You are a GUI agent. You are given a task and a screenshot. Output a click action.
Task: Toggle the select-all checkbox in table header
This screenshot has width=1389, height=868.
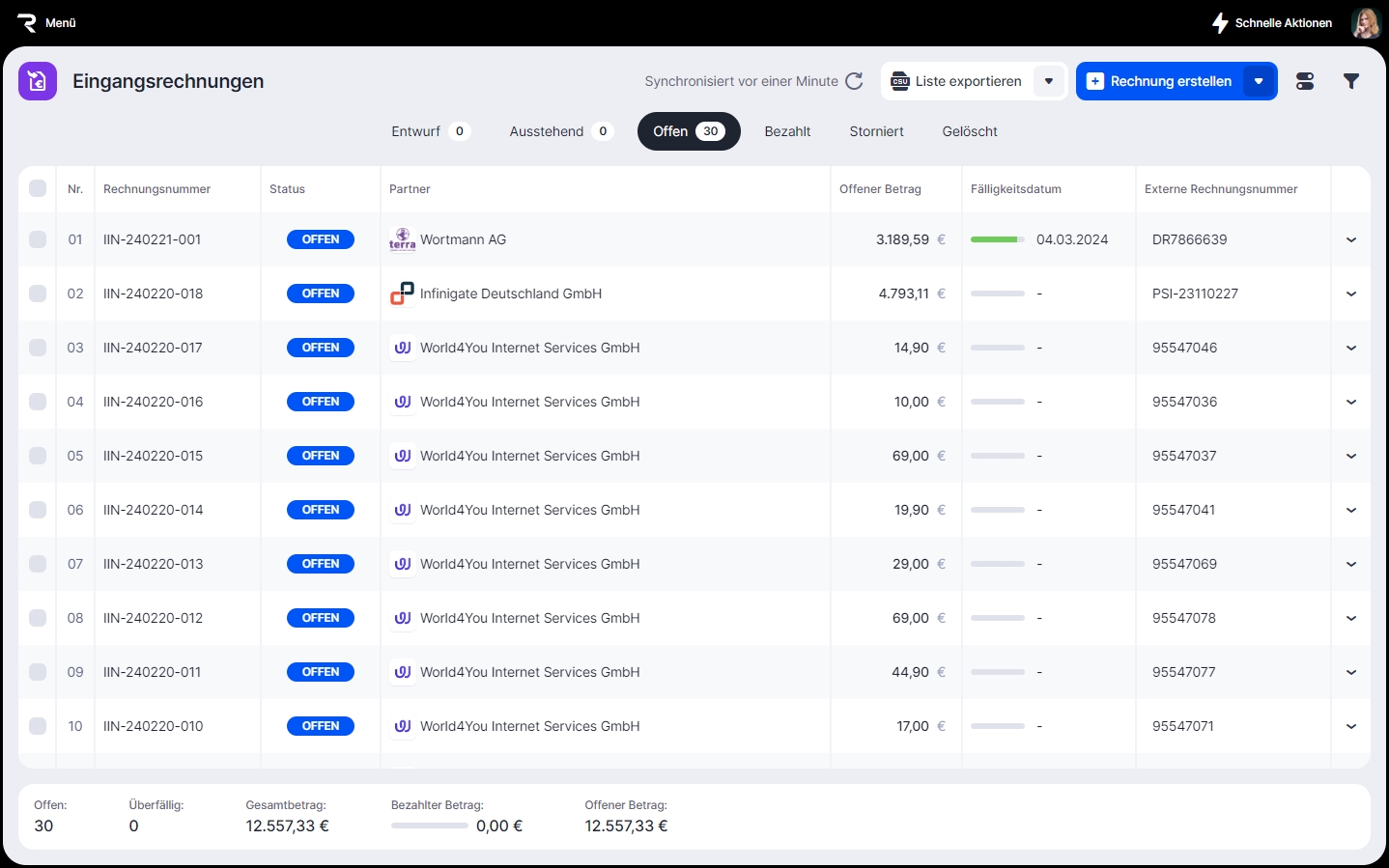38,188
